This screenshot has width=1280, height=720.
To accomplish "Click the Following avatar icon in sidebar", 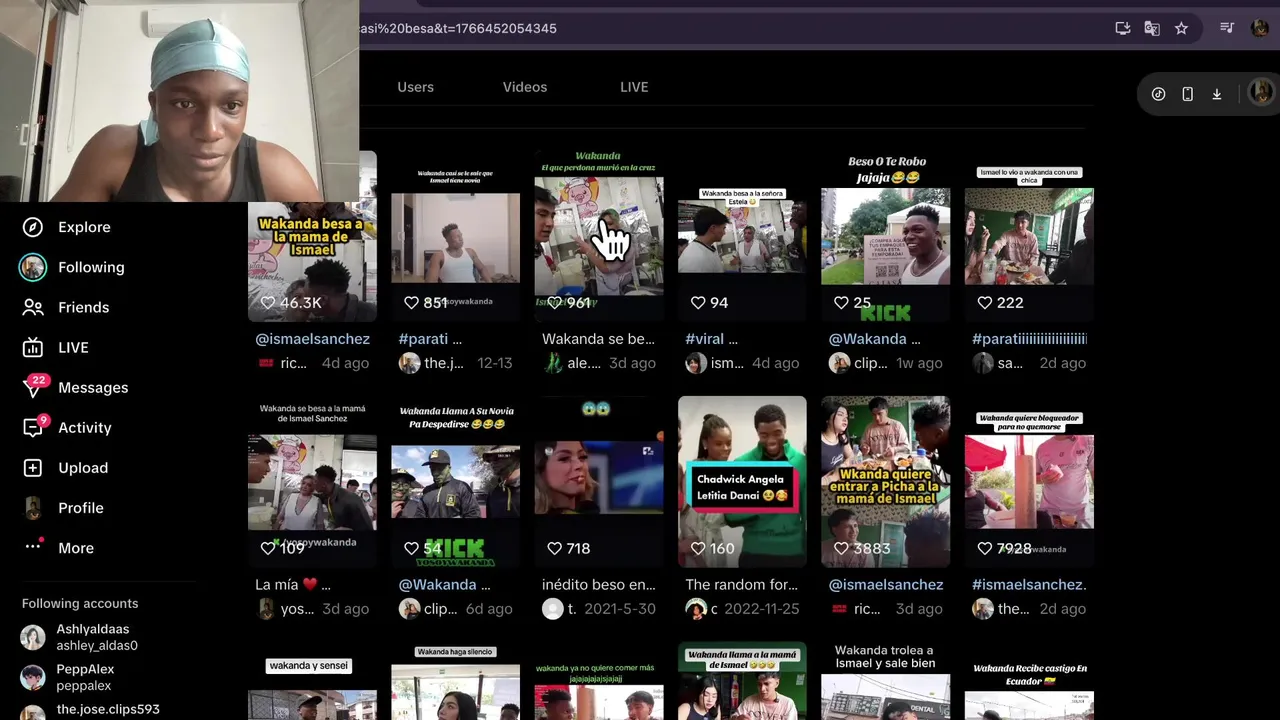I will coord(33,267).
